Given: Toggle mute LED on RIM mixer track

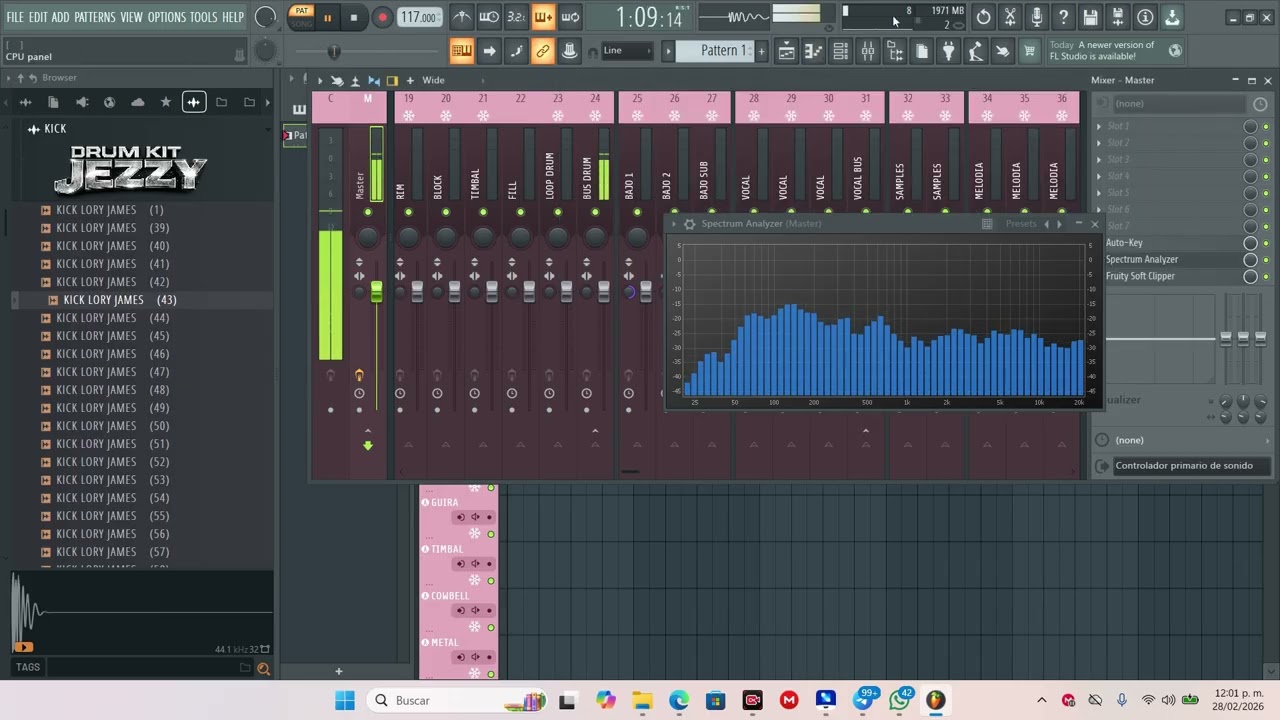Looking at the screenshot, I should pyautogui.click(x=408, y=212).
